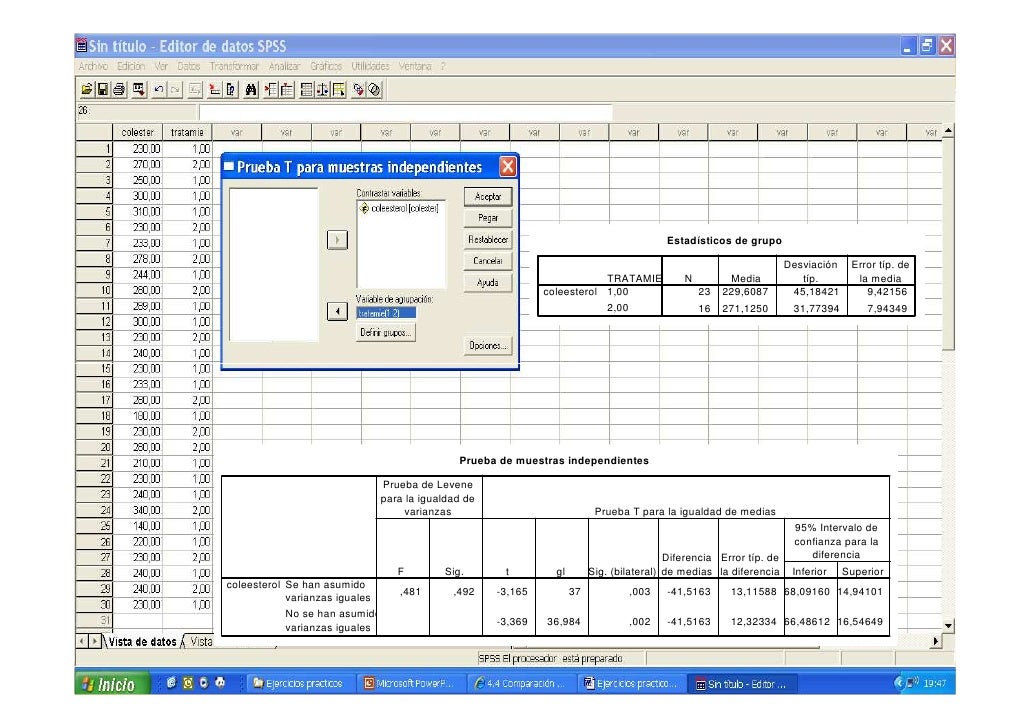Click the greyed Go to chart toolbar icon
This screenshot has height=728, width=1030.
pos(195,89)
